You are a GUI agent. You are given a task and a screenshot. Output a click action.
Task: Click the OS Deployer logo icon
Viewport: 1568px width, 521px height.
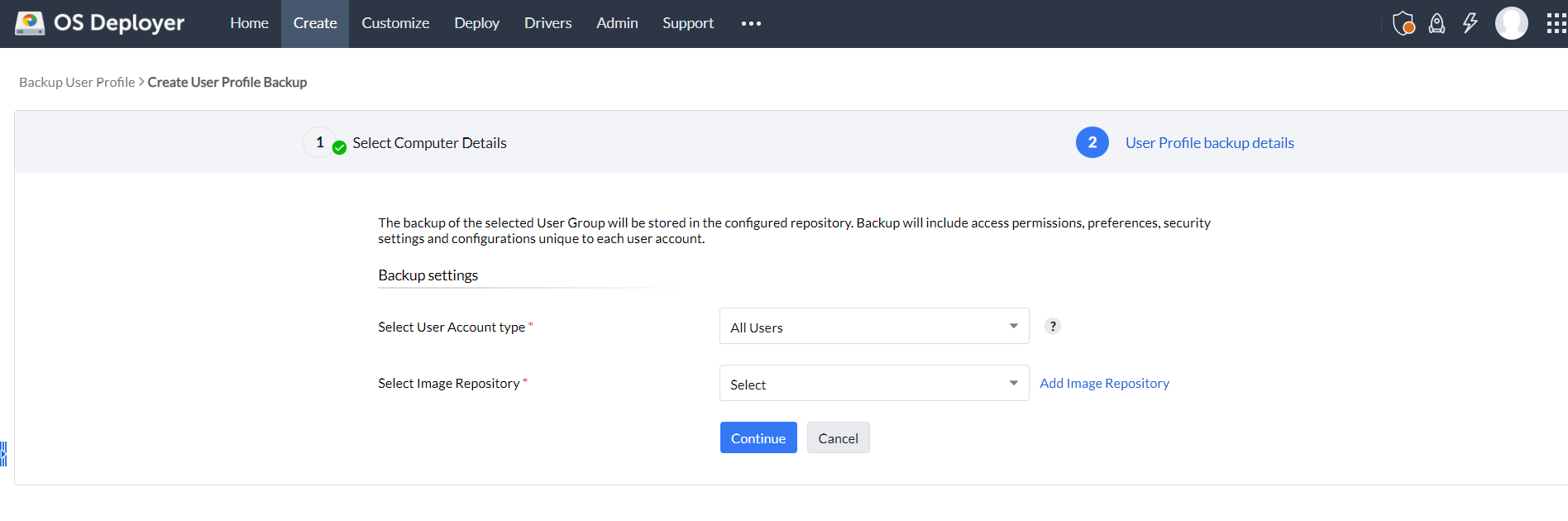tap(30, 23)
